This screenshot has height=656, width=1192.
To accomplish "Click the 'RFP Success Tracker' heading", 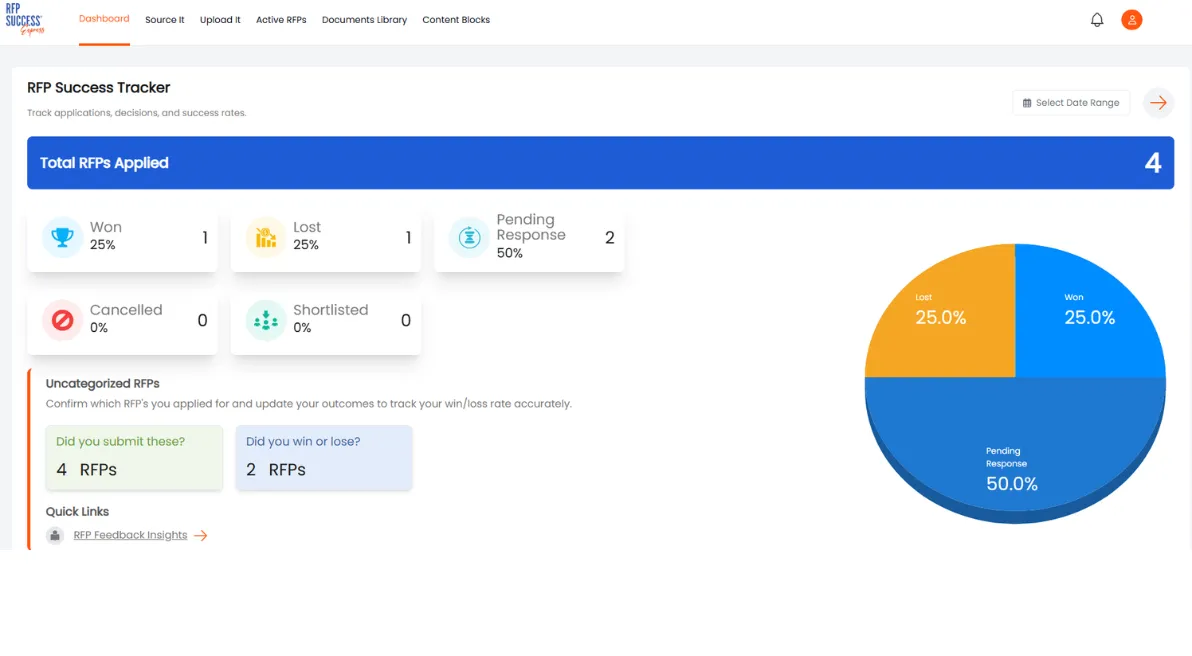I will [x=99, y=87].
